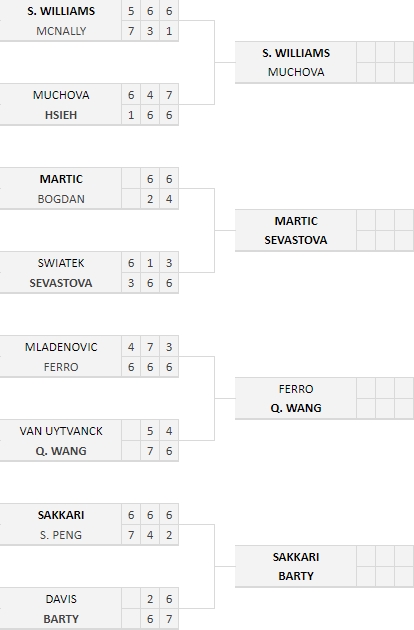Image resolution: width=414 pixels, height=630 pixels.
Task: Select MARTIC in second-round match
Action: pos(296,221)
